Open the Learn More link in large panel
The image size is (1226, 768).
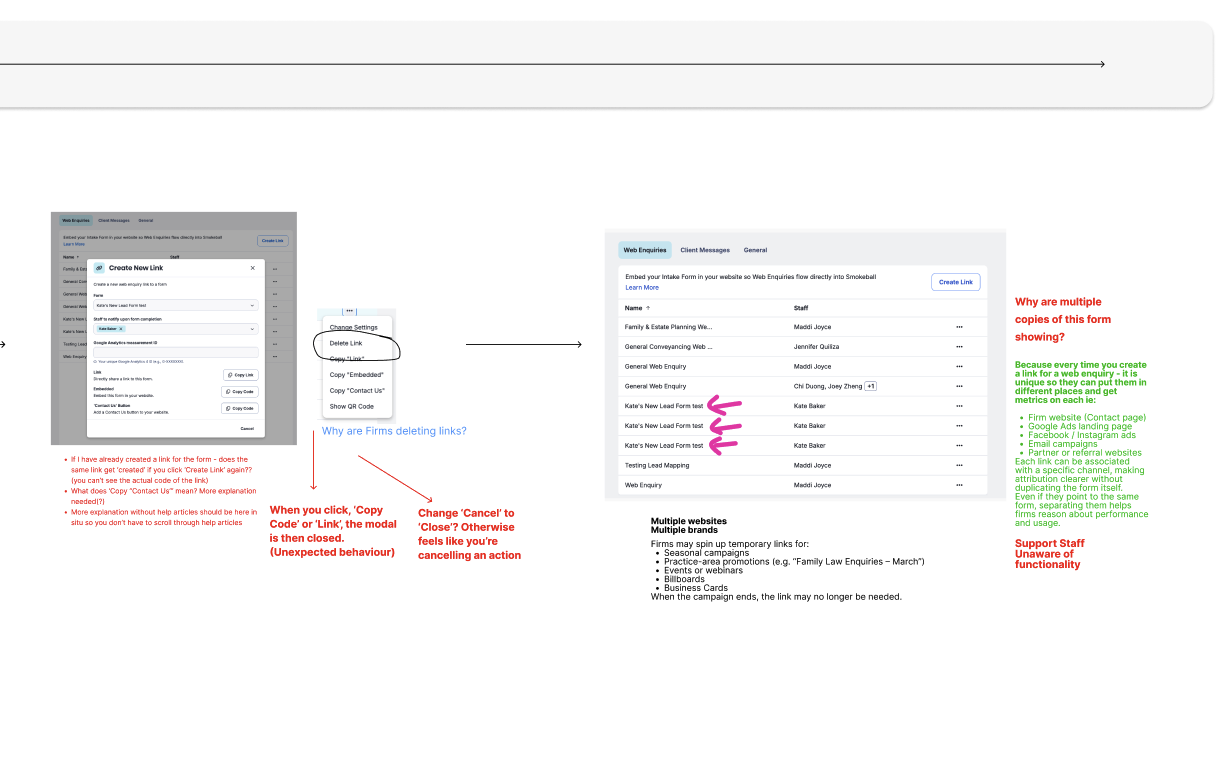click(642, 288)
